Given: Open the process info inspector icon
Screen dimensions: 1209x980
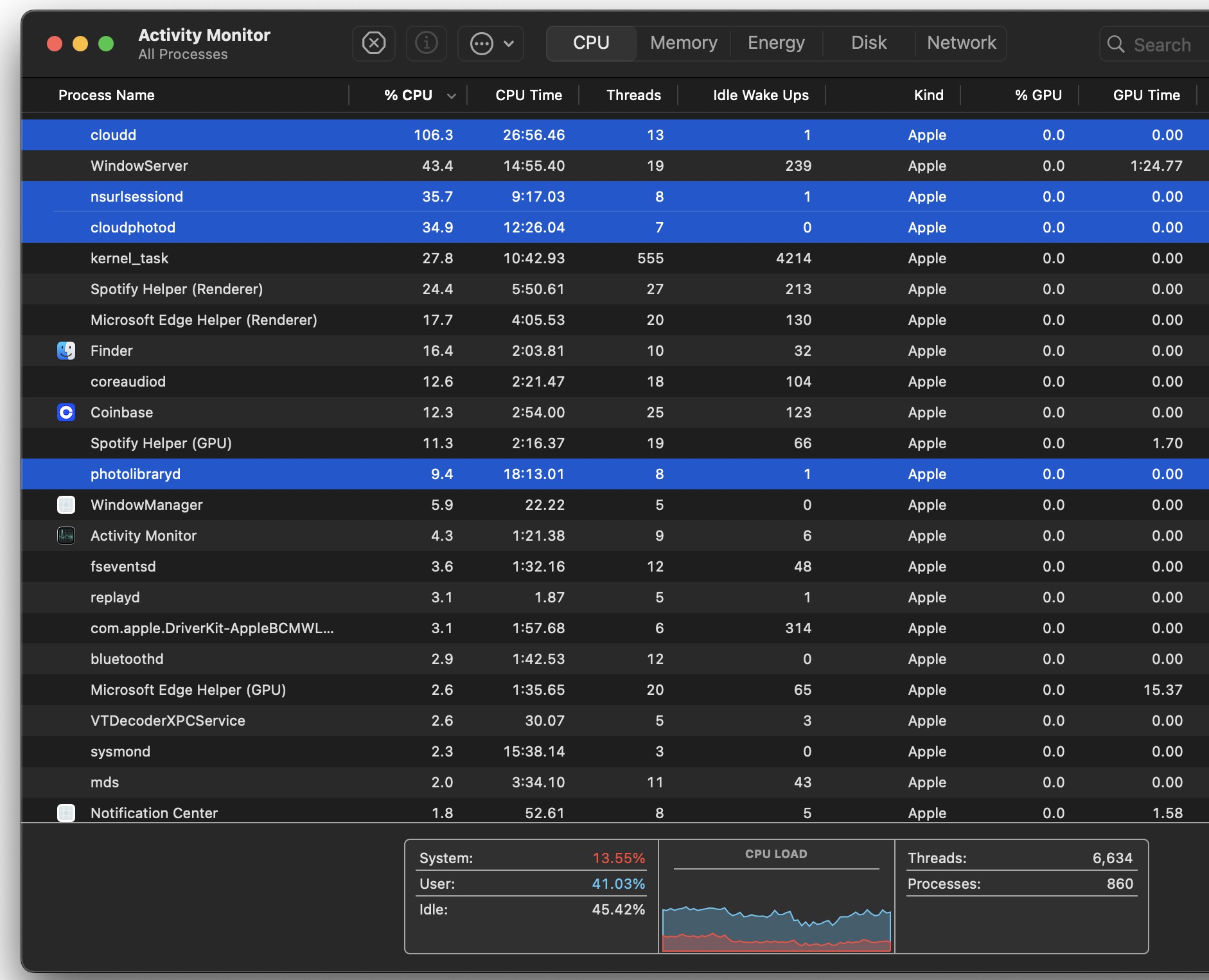Looking at the screenshot, I should tap(426, 44).
